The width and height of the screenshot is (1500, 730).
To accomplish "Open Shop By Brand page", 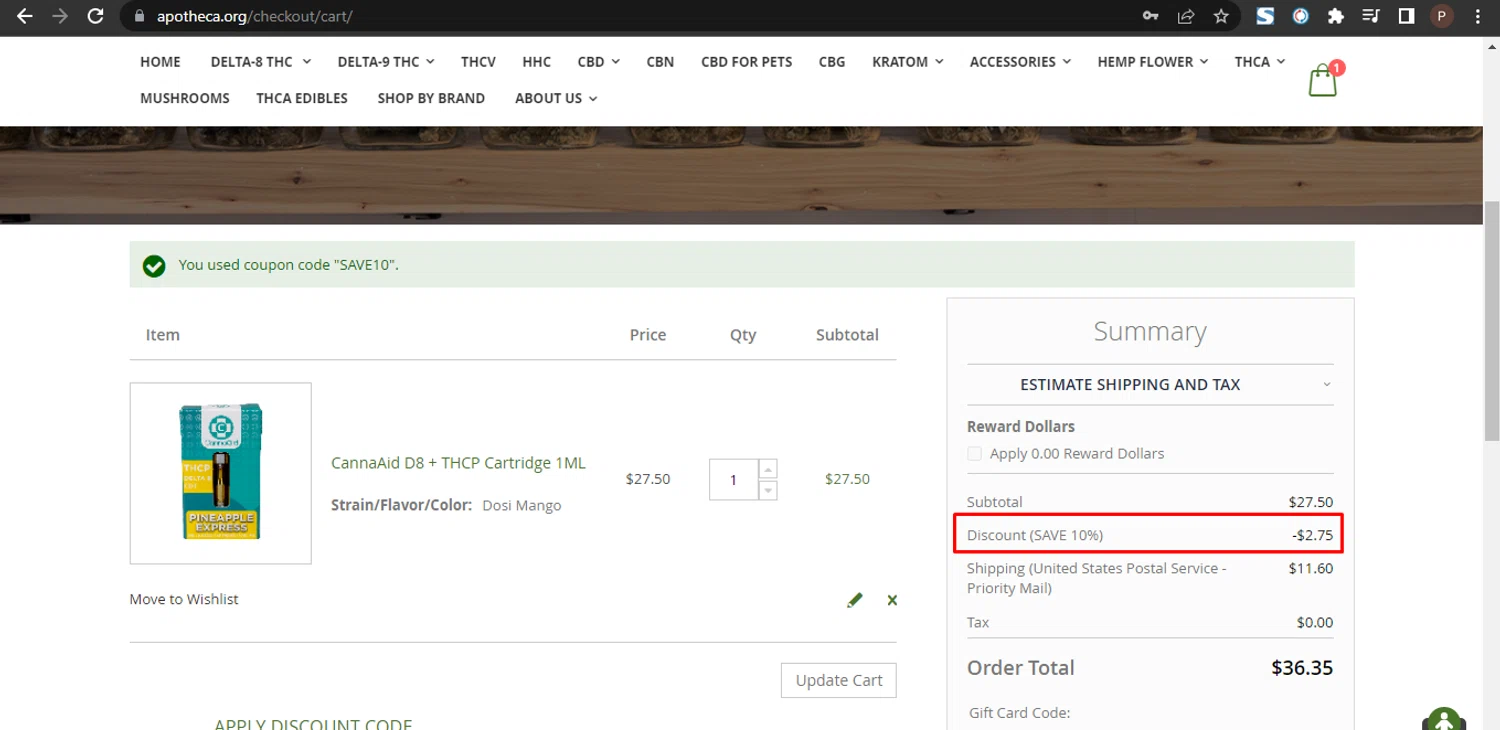I will (431, 98).
